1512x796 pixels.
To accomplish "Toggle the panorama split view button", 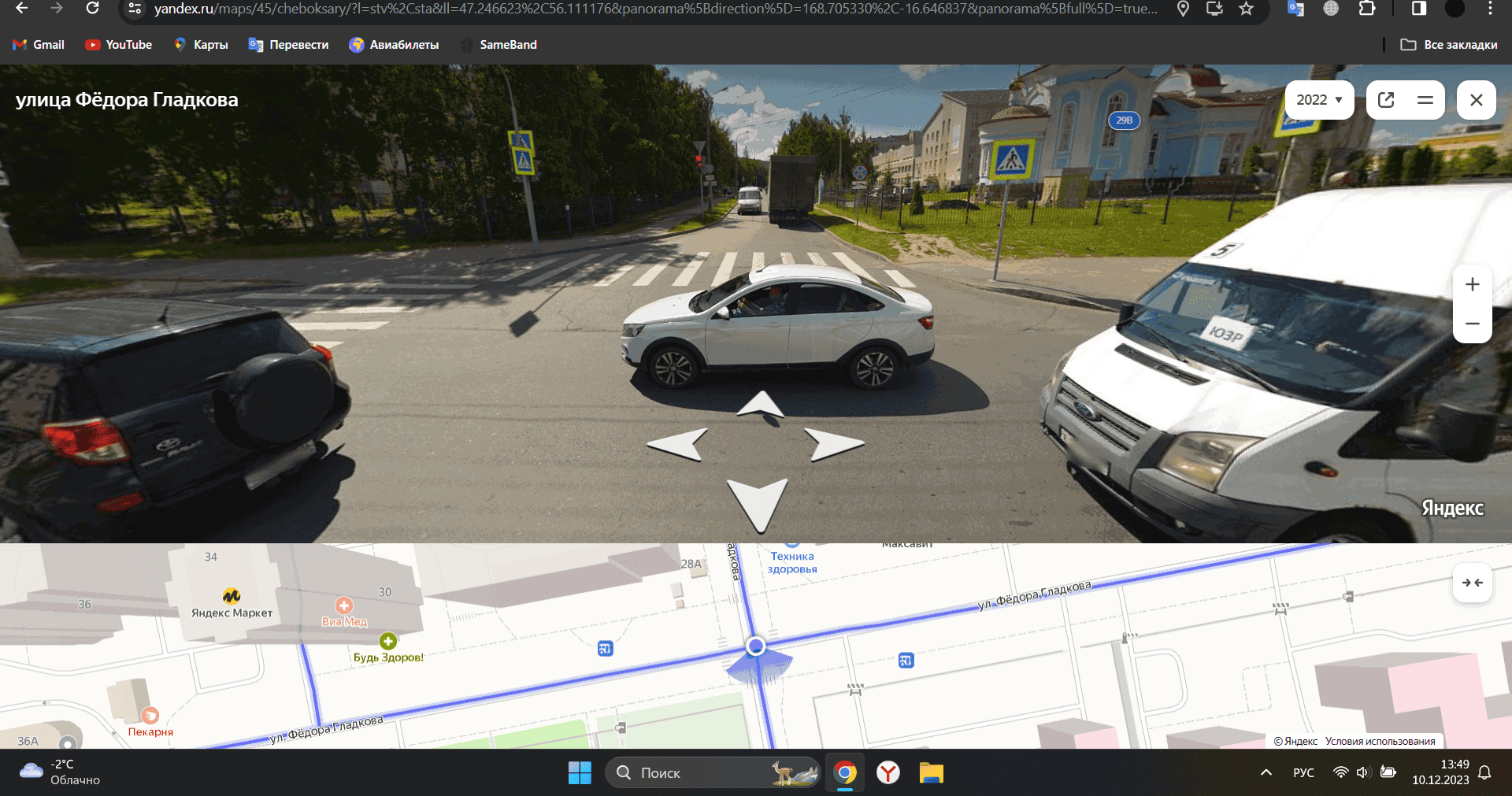I will (x=1425, y=100).
